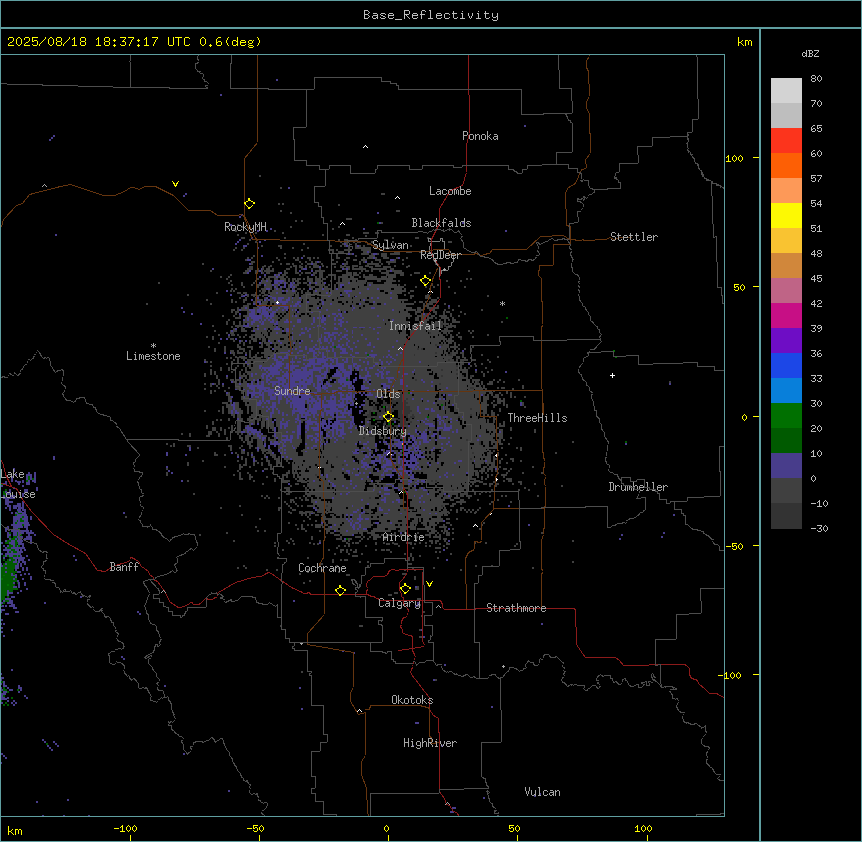Screen dimensions: 862x842
Task: Pick the orange 57-60 dBZ legend swatch
Action: pos(786,165)
